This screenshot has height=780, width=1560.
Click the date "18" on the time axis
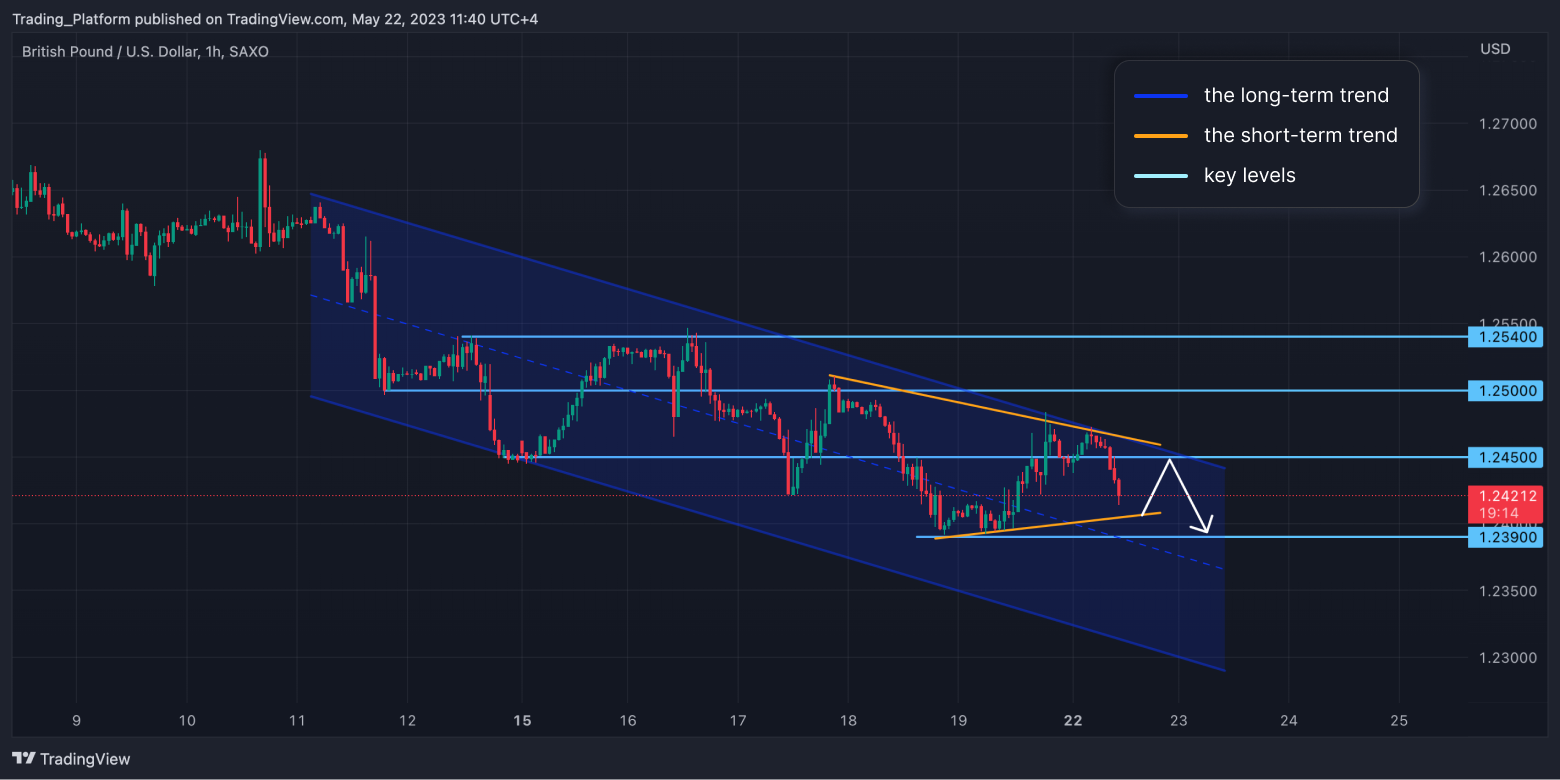tap(848, 720)
